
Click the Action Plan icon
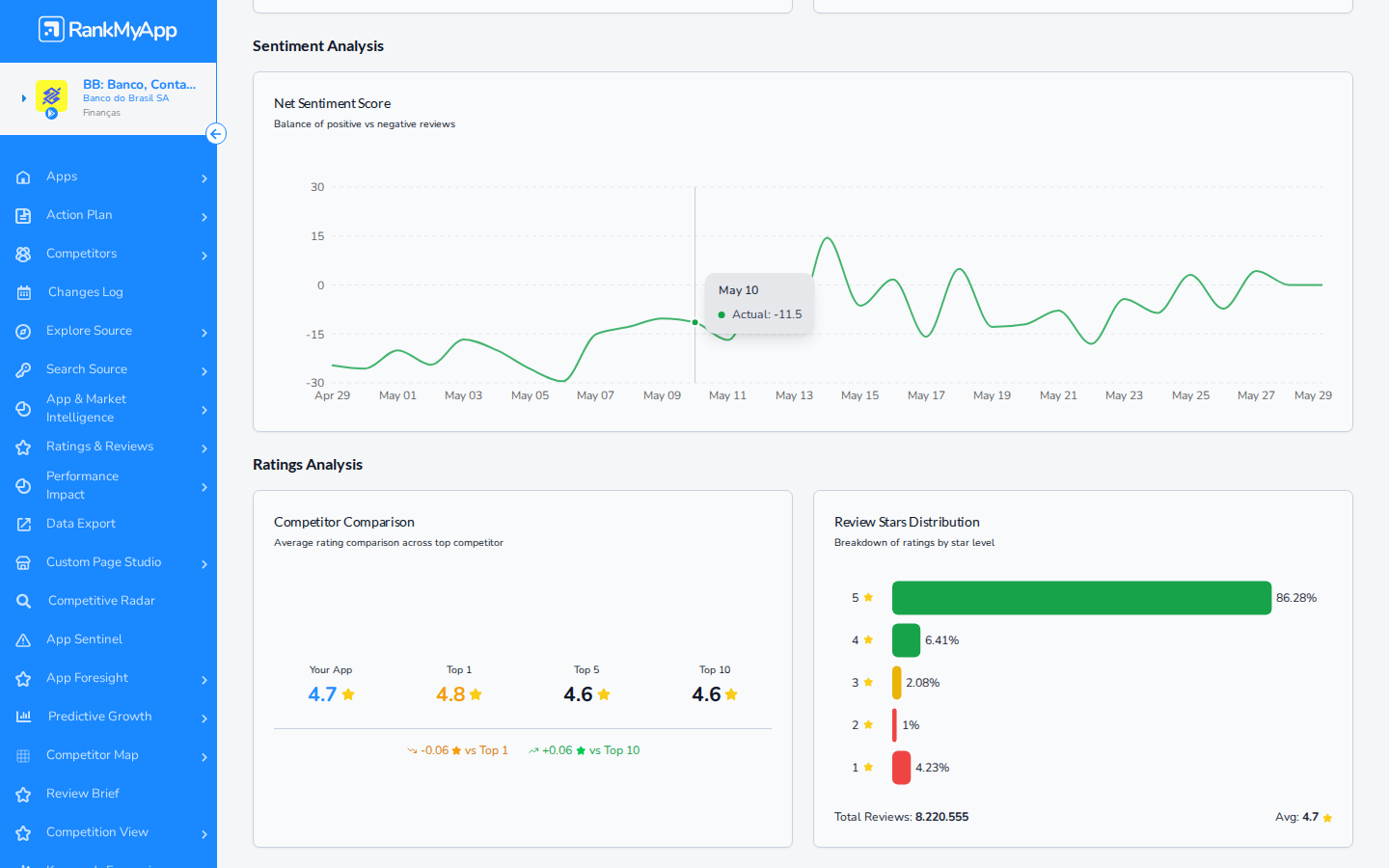(23, 216)
